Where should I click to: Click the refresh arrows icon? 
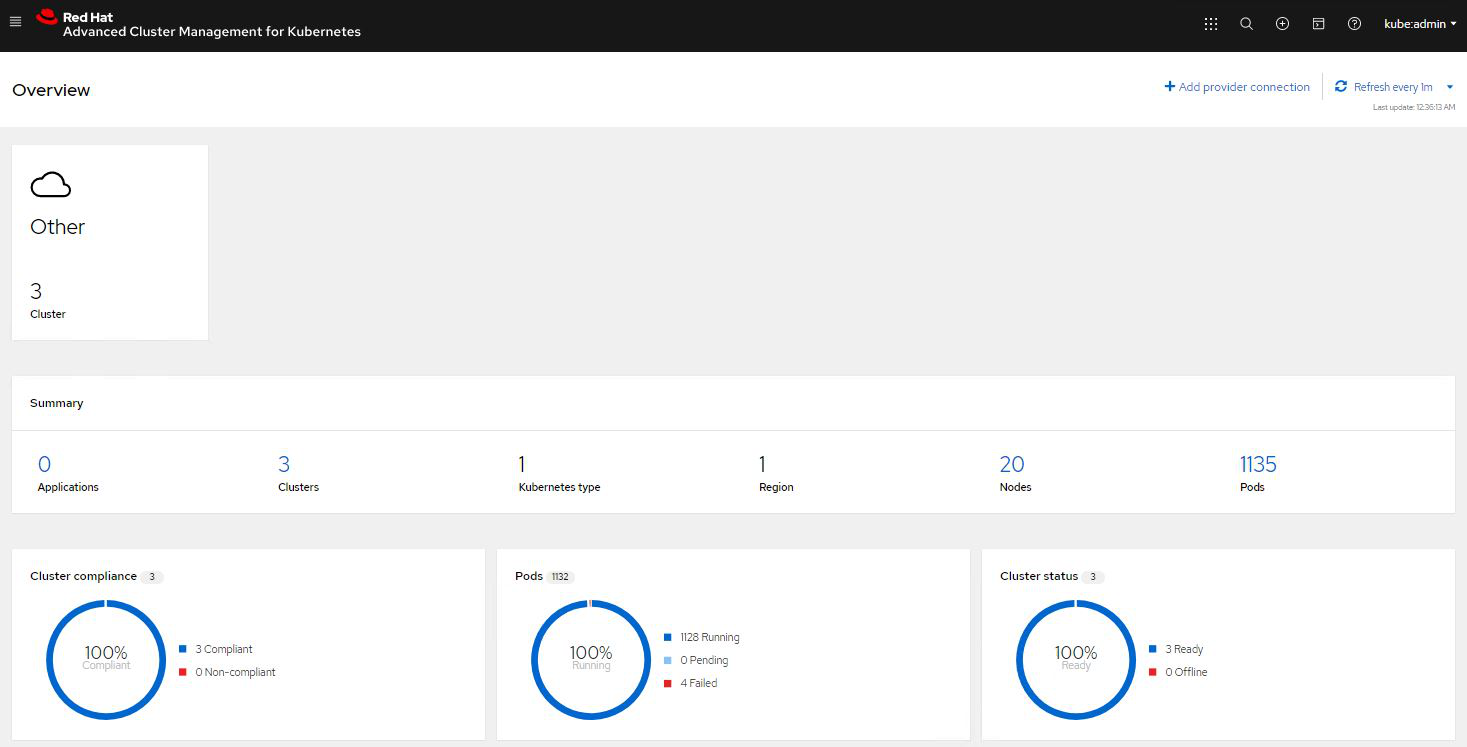(1341, 87)
